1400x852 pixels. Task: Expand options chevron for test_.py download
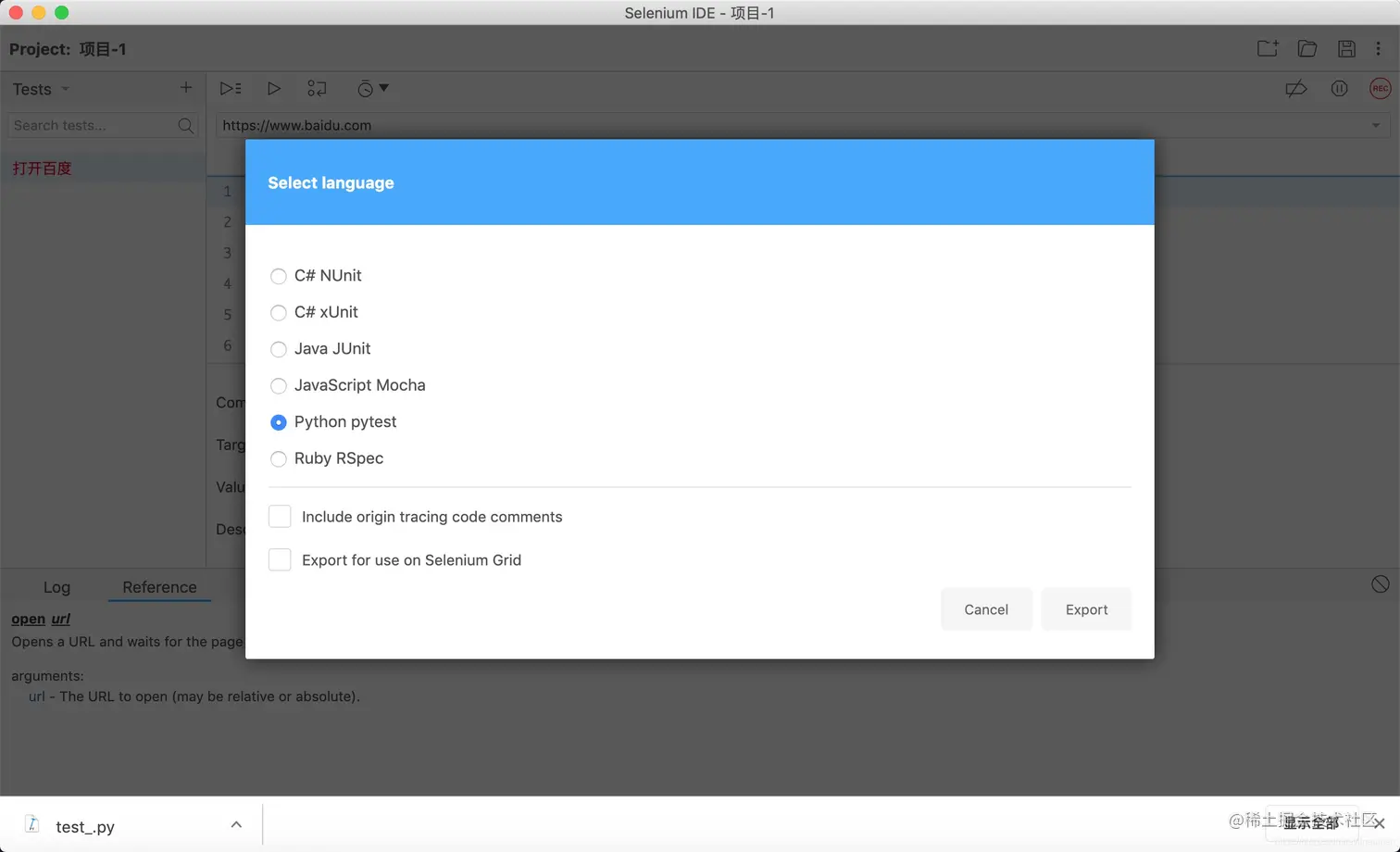coord(236,824)
